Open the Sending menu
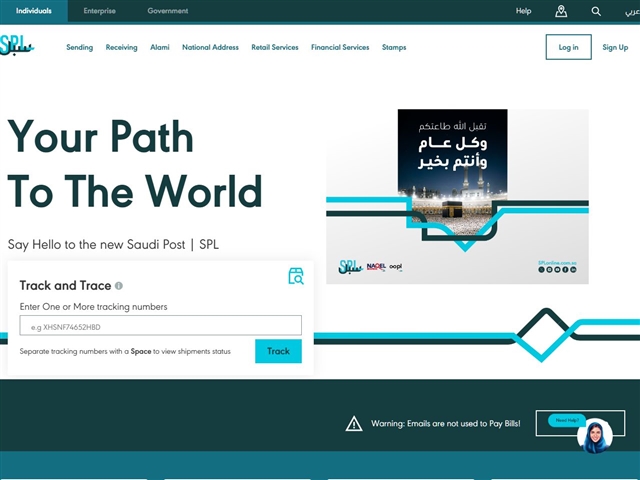This screenshot has width=640, height=480. pos(80,47)
